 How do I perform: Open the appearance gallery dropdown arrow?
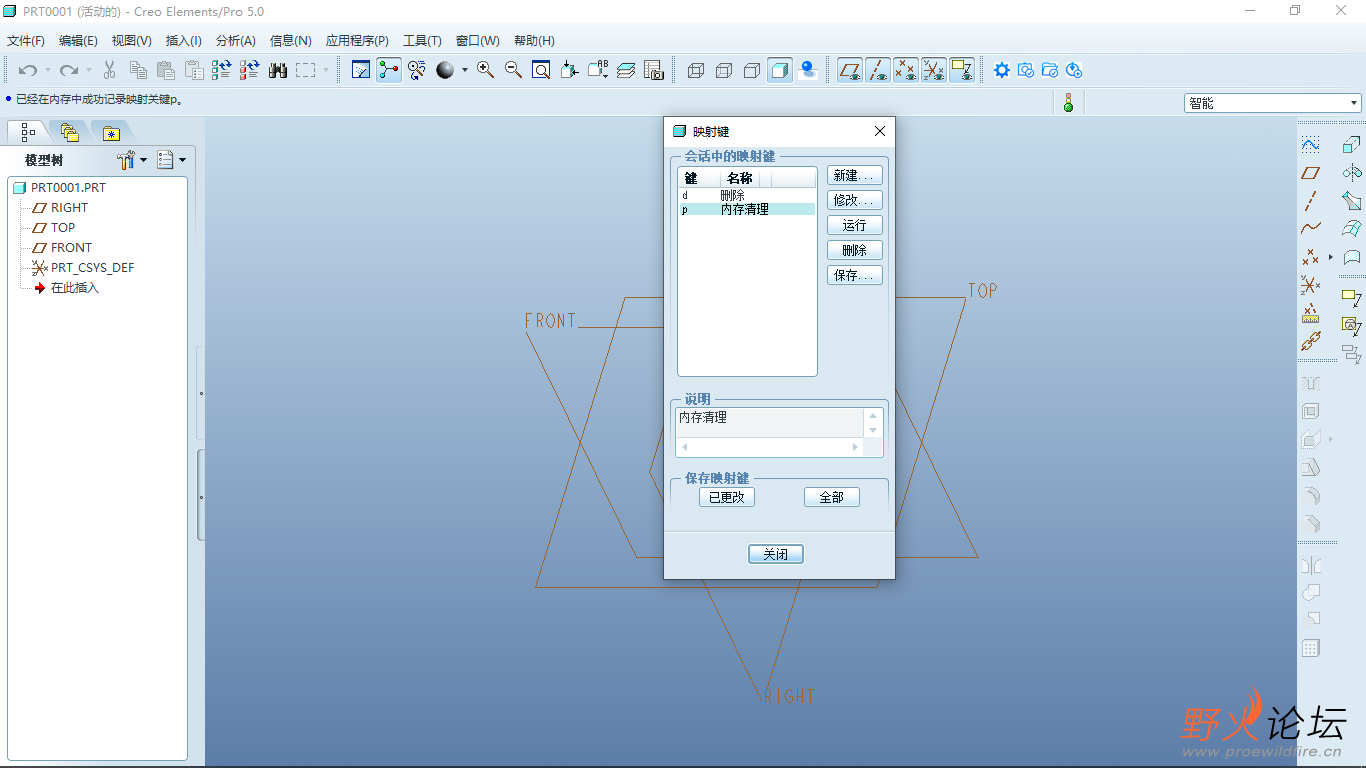pyautogui.click(x=464, y=70)
